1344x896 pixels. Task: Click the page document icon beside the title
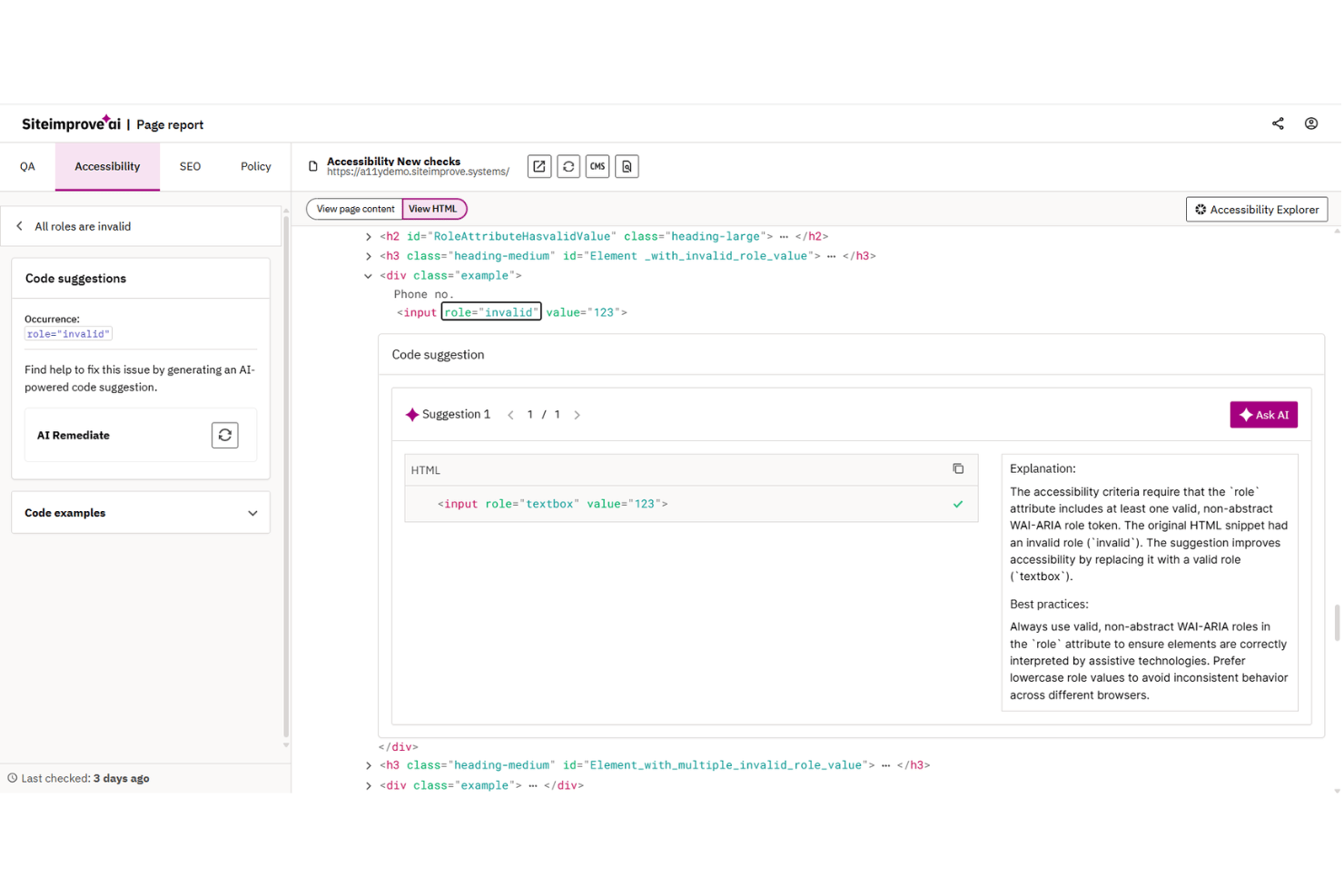click(x=313, y=166)
